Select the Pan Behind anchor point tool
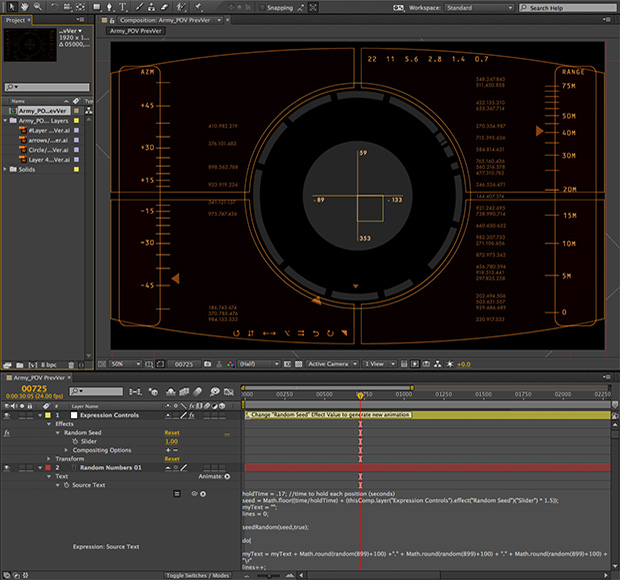 coord(80,7)
